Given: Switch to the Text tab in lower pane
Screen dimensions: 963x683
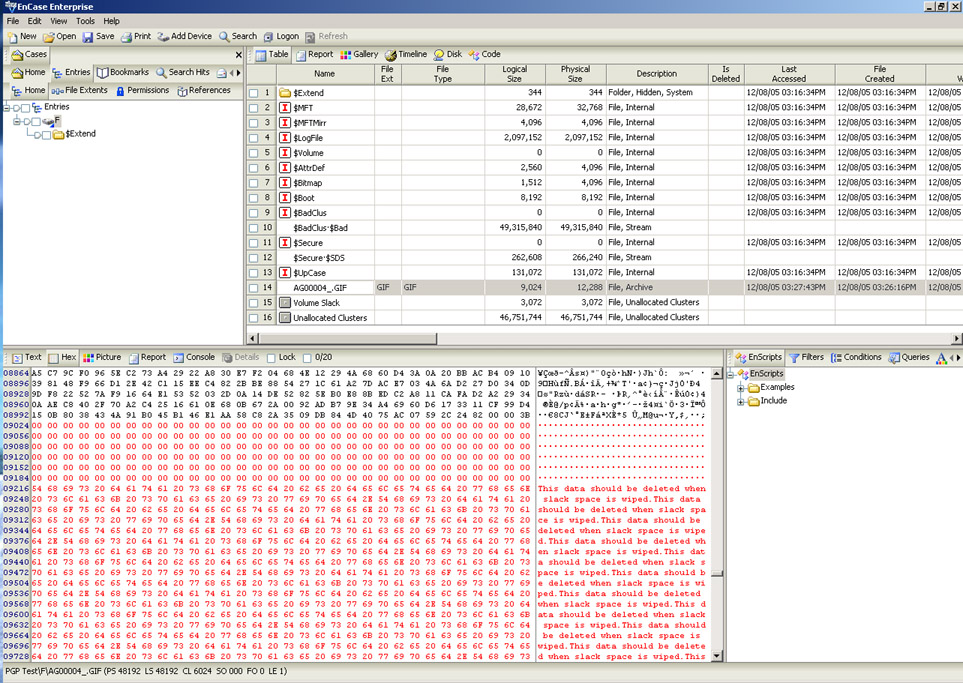Looking at the screenshot, I should pyautogui.click(x=26, y=357).
